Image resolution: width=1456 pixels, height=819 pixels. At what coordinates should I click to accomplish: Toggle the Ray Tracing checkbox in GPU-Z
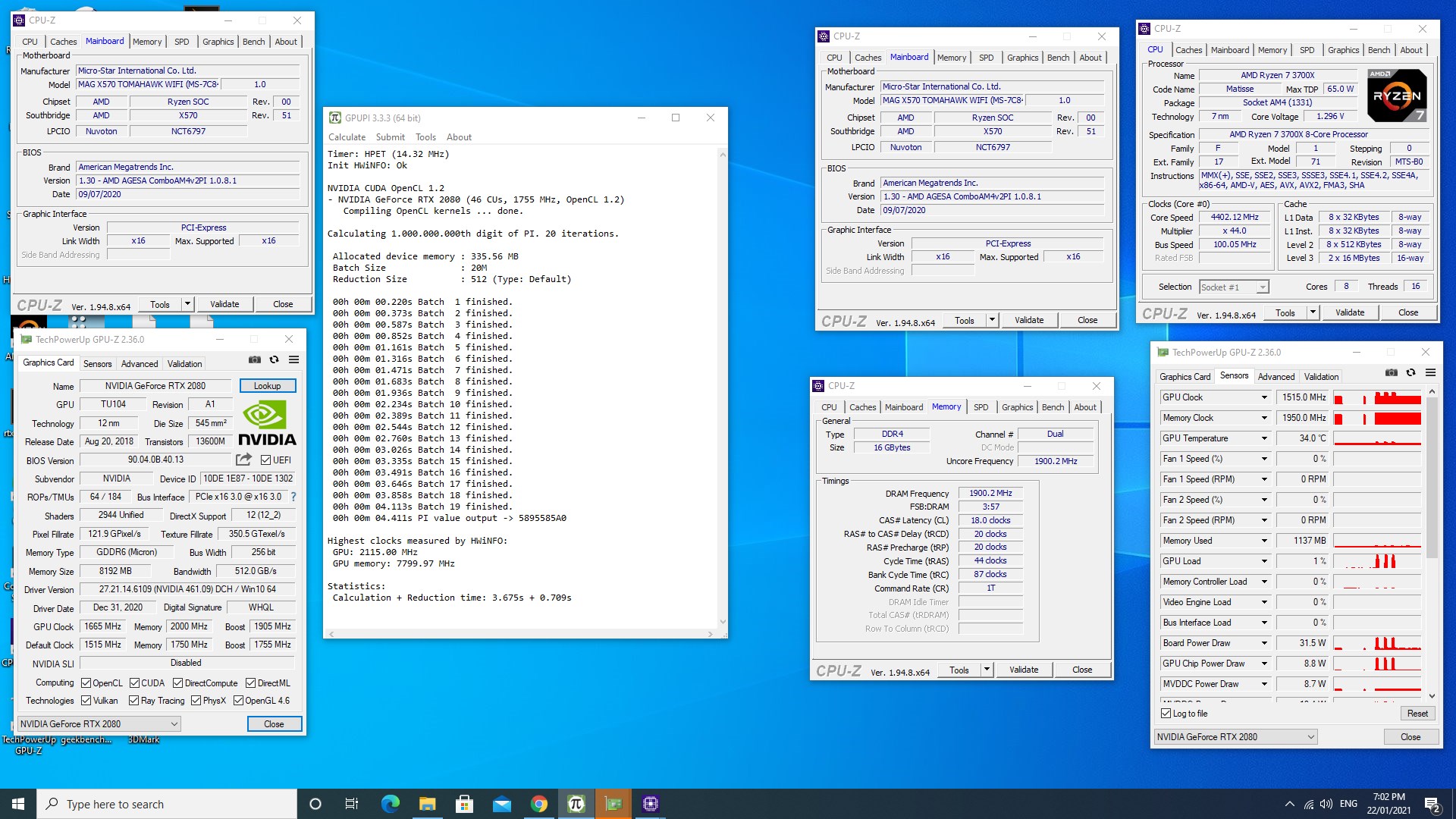point(134,701)
